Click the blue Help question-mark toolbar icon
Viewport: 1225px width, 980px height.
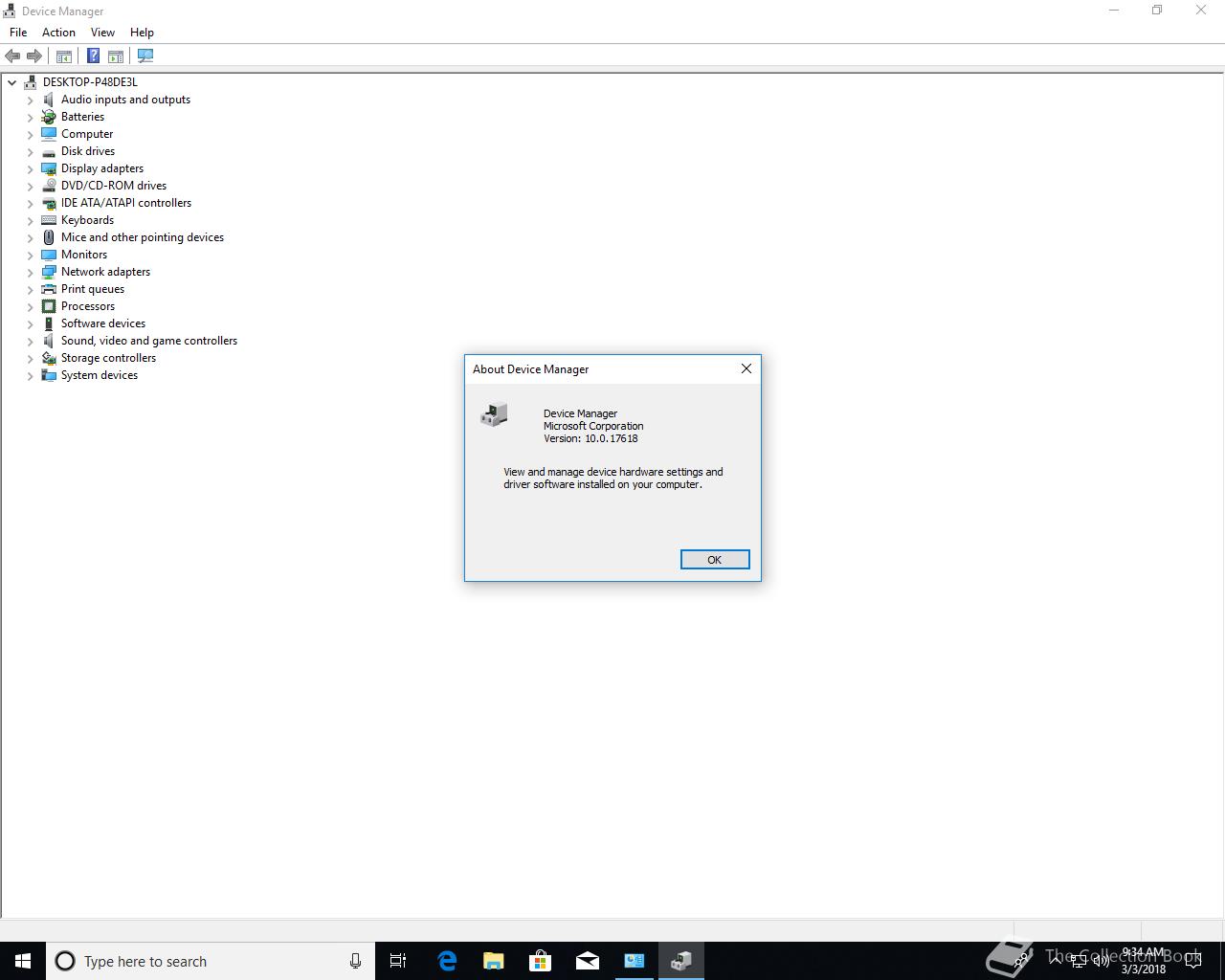(93, 56)
